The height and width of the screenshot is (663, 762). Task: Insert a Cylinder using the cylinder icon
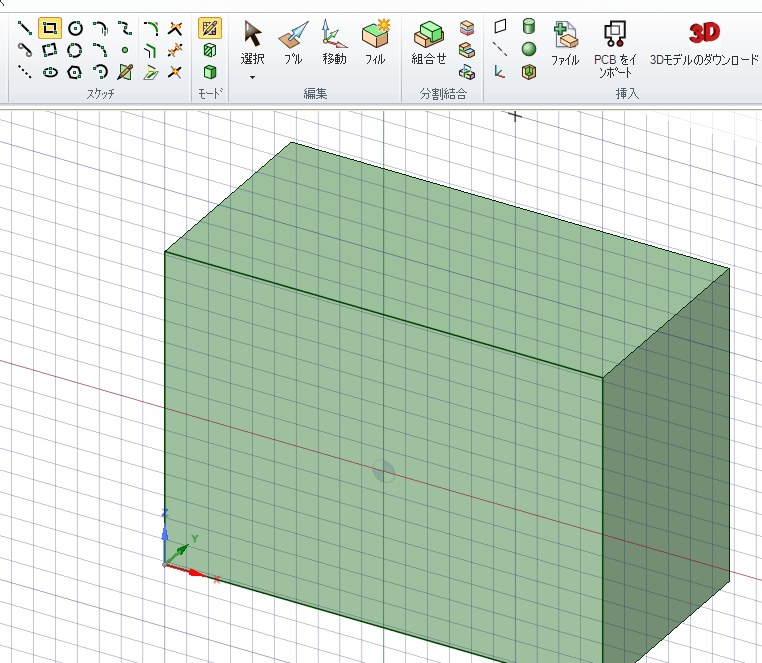click(529, 26)
